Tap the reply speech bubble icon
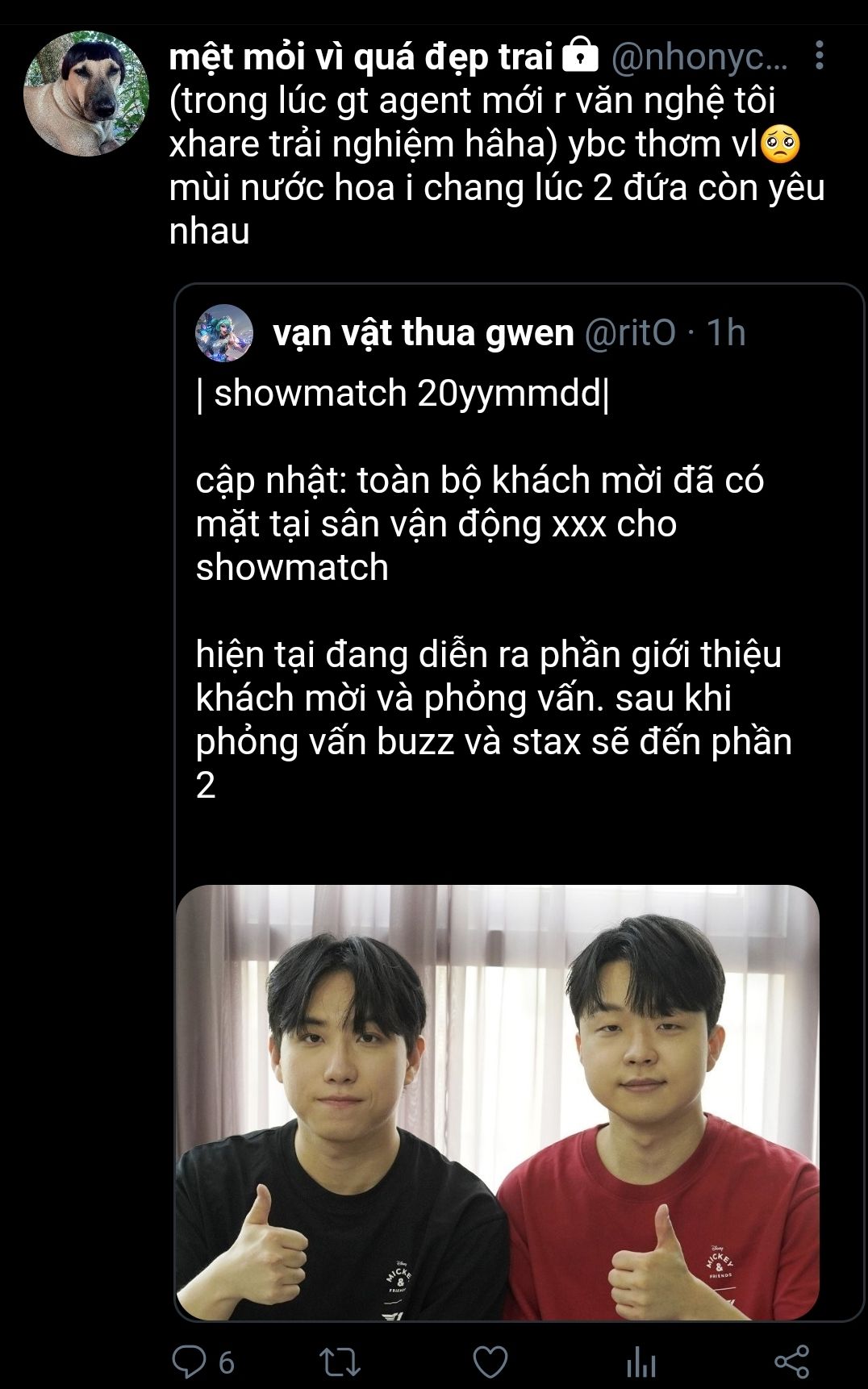The image size is (868, 1389). (190, 1362)
